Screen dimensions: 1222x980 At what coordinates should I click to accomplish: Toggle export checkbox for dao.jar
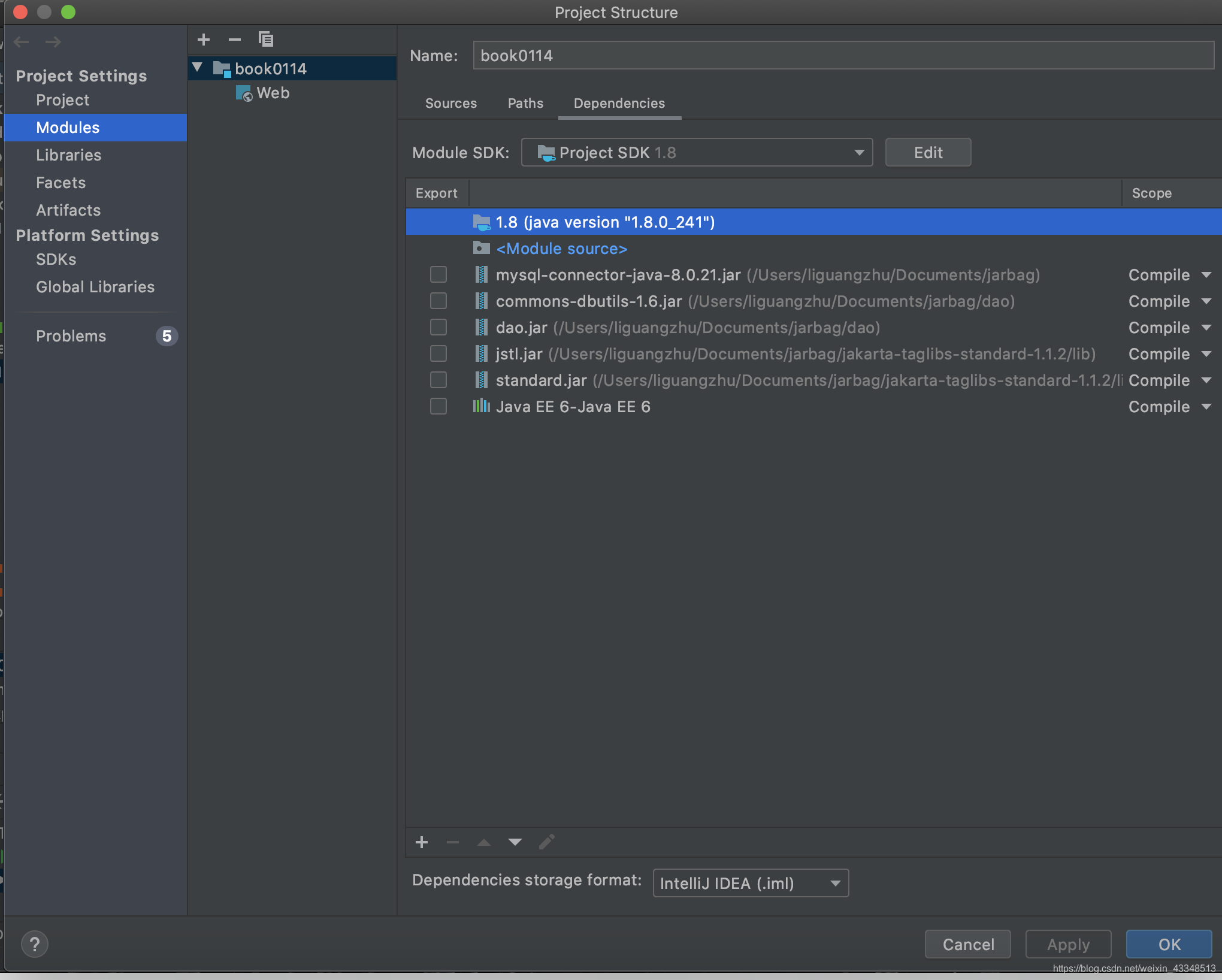pyautogui.click(x=437, y=327)
